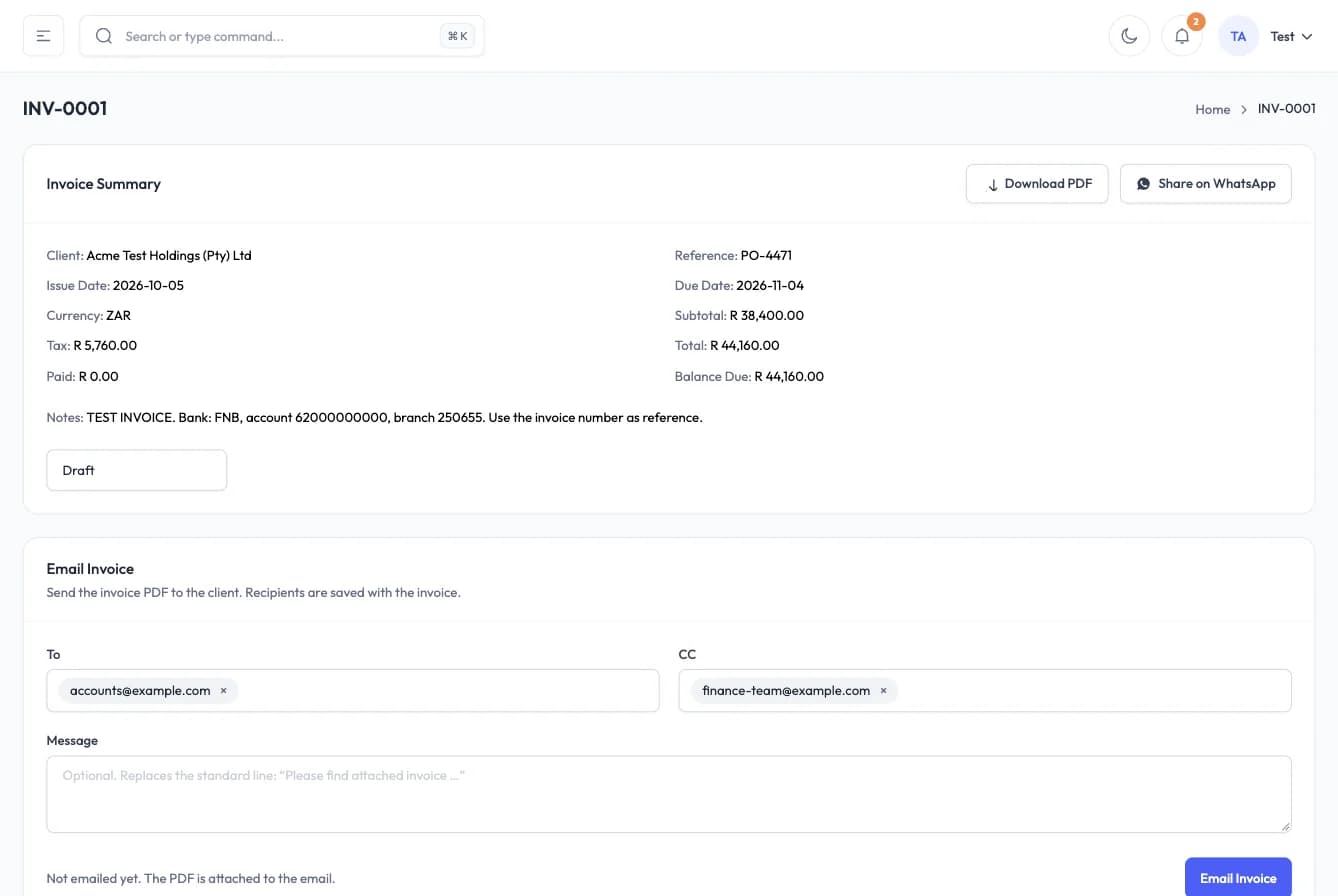Click the Paid amount R 0.00
This screenshot has height=896, width=1338.
(x=98, y=377)
